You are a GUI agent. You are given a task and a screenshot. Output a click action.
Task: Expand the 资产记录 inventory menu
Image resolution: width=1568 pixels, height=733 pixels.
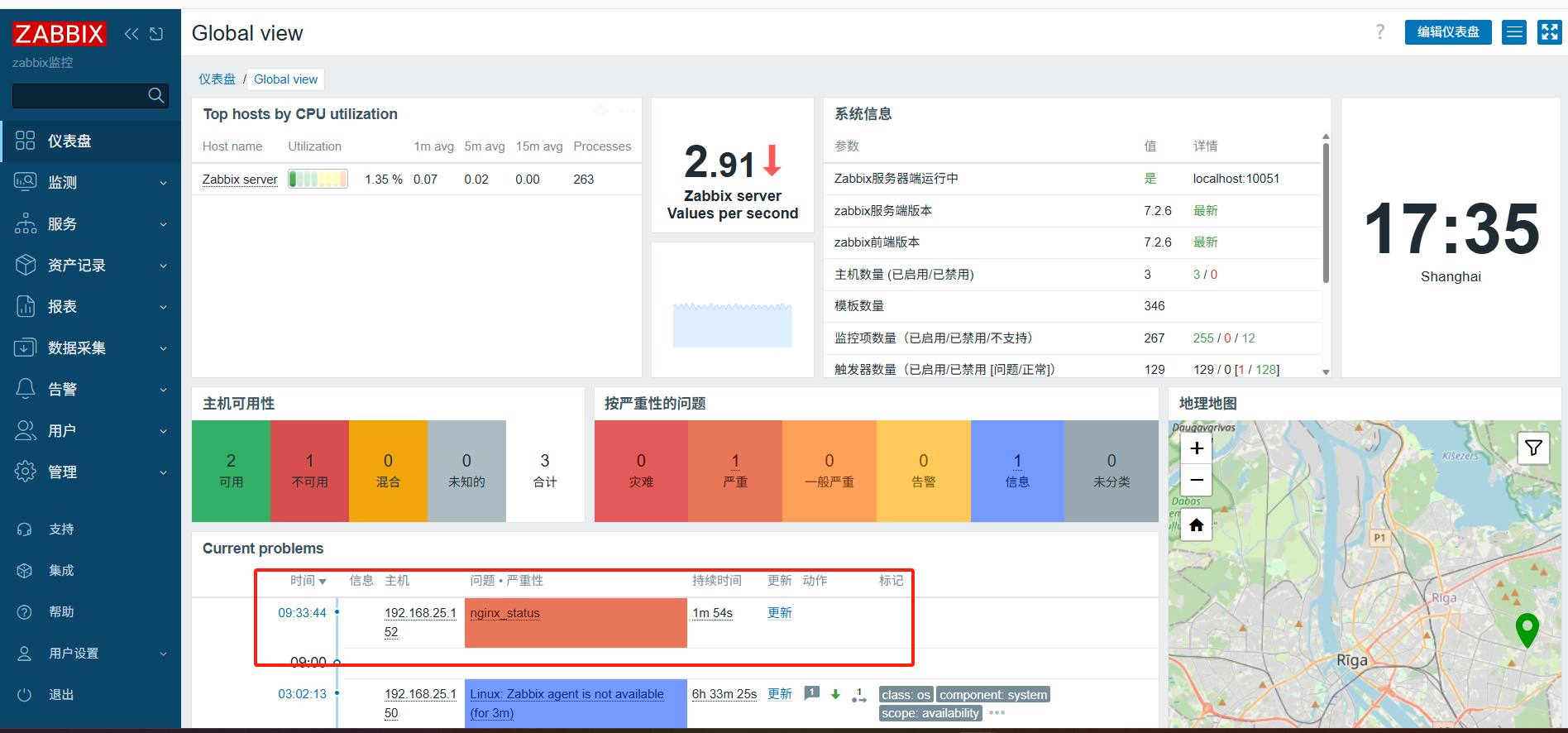point(90,265)
